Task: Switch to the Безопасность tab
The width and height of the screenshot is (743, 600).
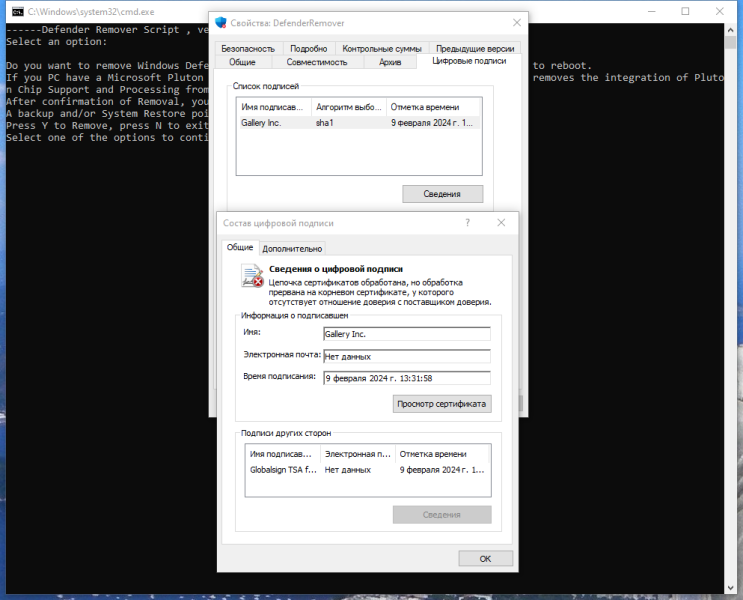Action: [248, 48]
